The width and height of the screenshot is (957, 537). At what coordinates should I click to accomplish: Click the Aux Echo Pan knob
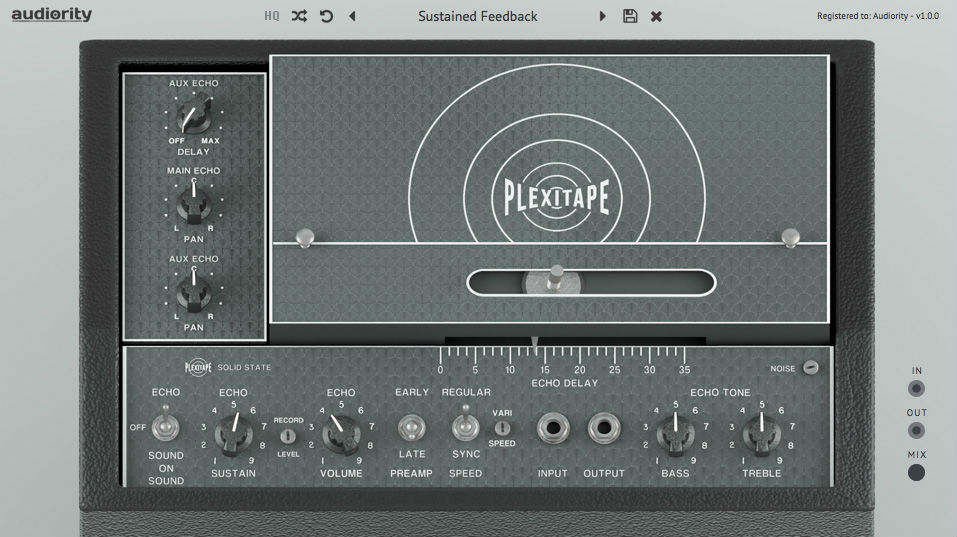tap(193, 292)
